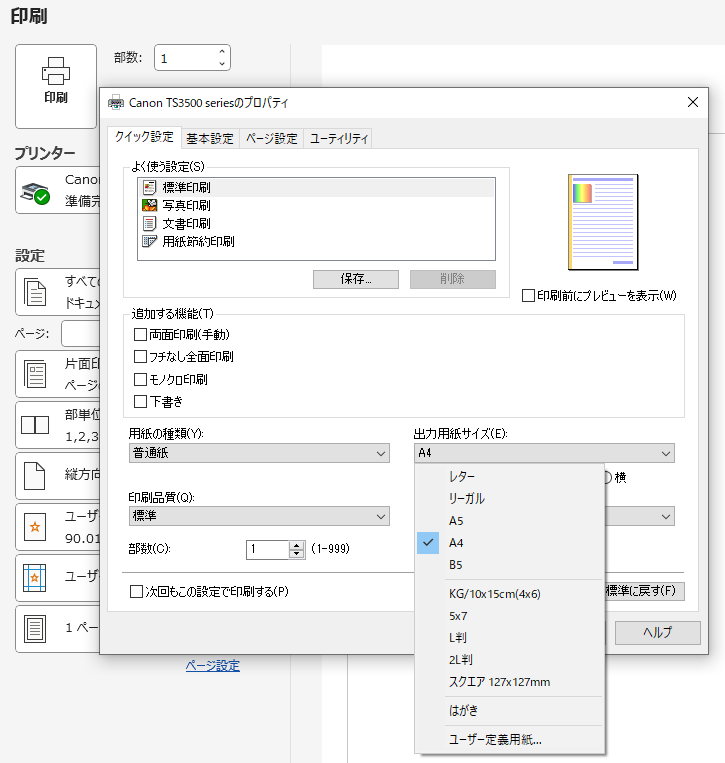This screenshot has width=725, height=763.
Task: Enable 両面印刷(手動) checkbox
Action: 140,334
